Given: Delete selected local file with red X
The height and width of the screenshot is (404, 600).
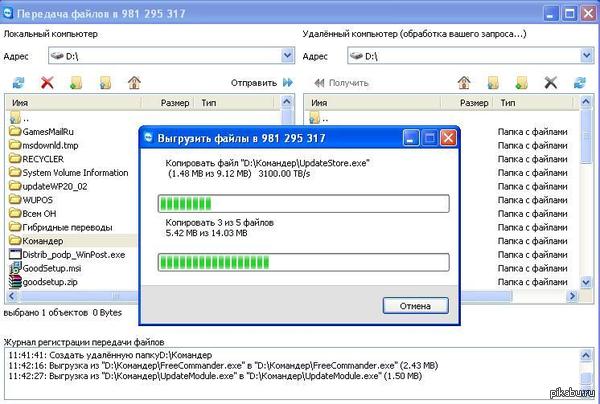Looking at the screenshot, I should [47, 82].
